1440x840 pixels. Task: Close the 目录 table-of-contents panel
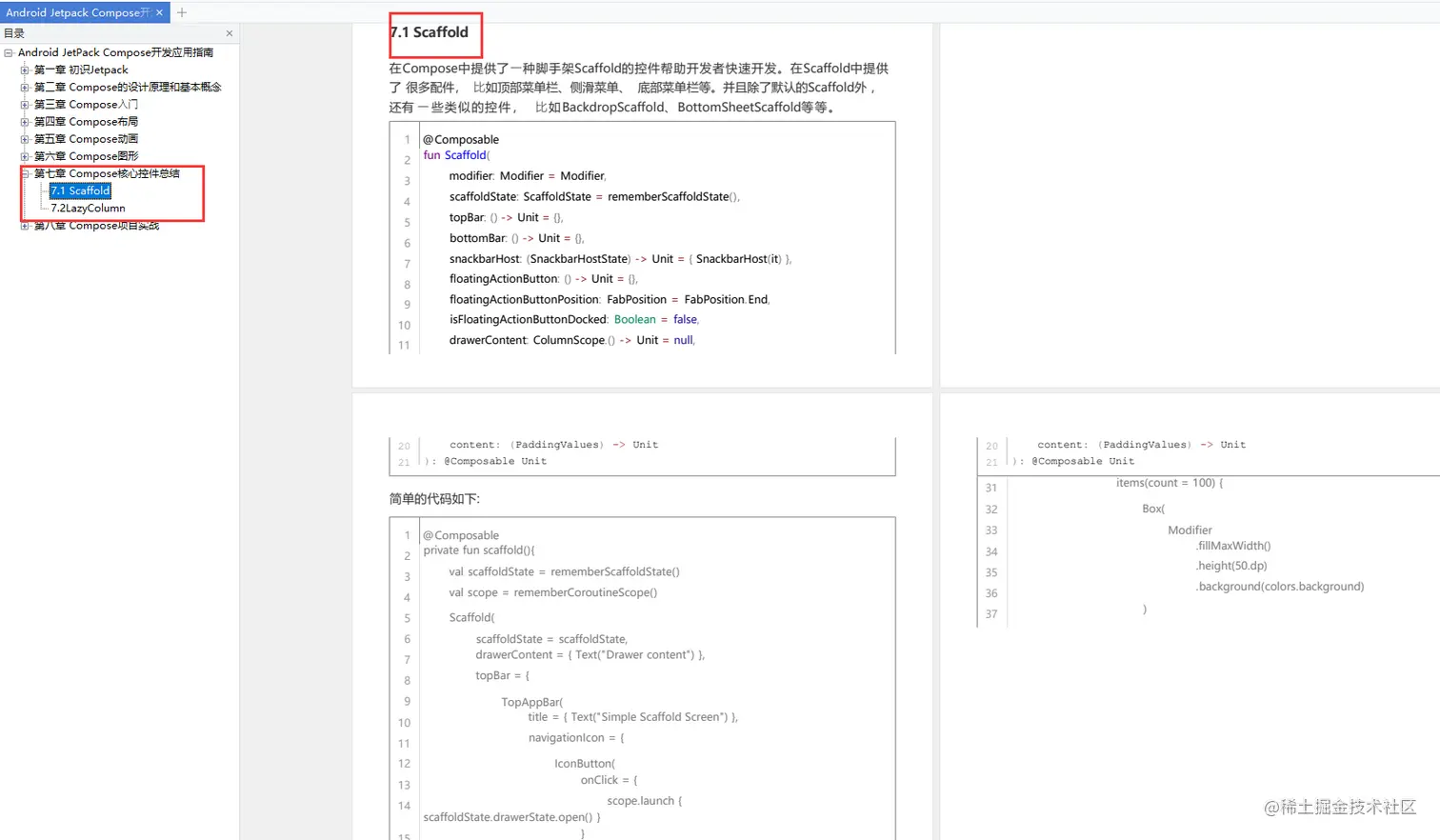click(229, 31)
